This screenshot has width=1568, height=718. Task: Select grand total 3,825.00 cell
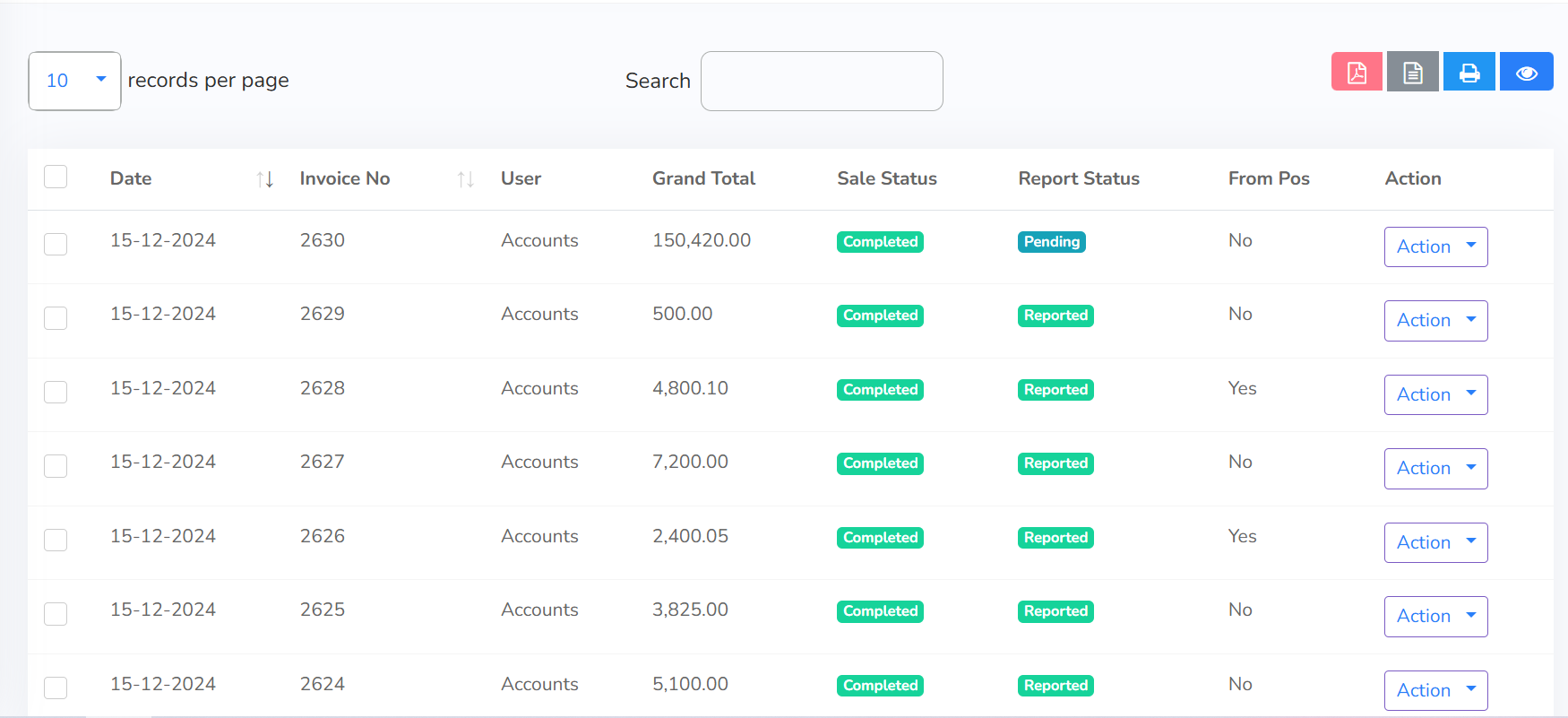pyautogui.click(x=690, y=610)
